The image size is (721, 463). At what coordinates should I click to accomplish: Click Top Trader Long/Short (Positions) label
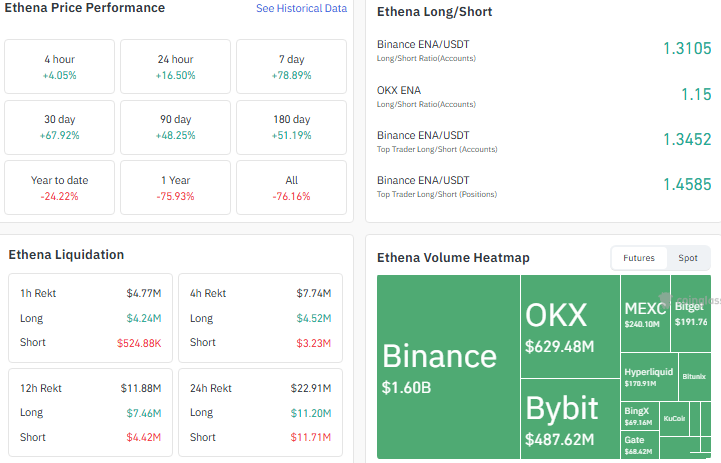tap(437, 194)
